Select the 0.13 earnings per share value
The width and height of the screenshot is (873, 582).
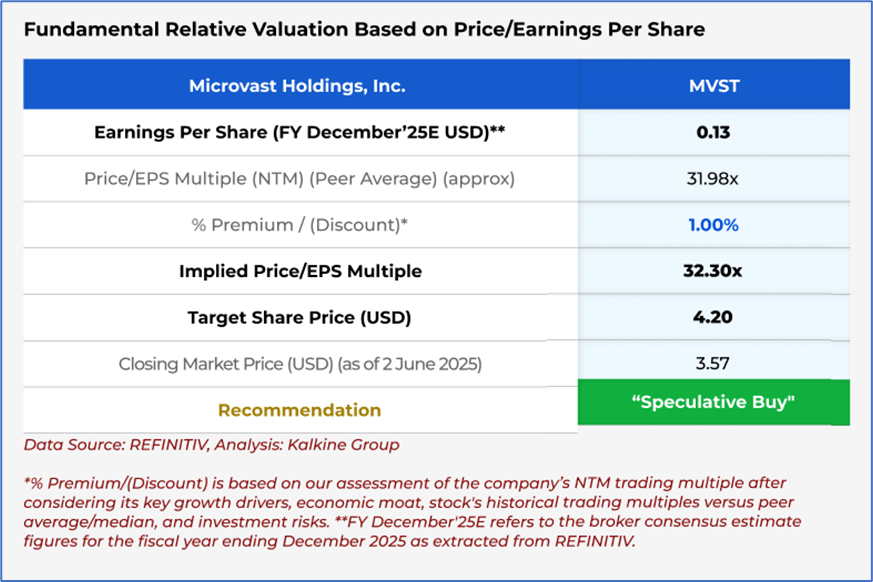(x=713, y=132)
